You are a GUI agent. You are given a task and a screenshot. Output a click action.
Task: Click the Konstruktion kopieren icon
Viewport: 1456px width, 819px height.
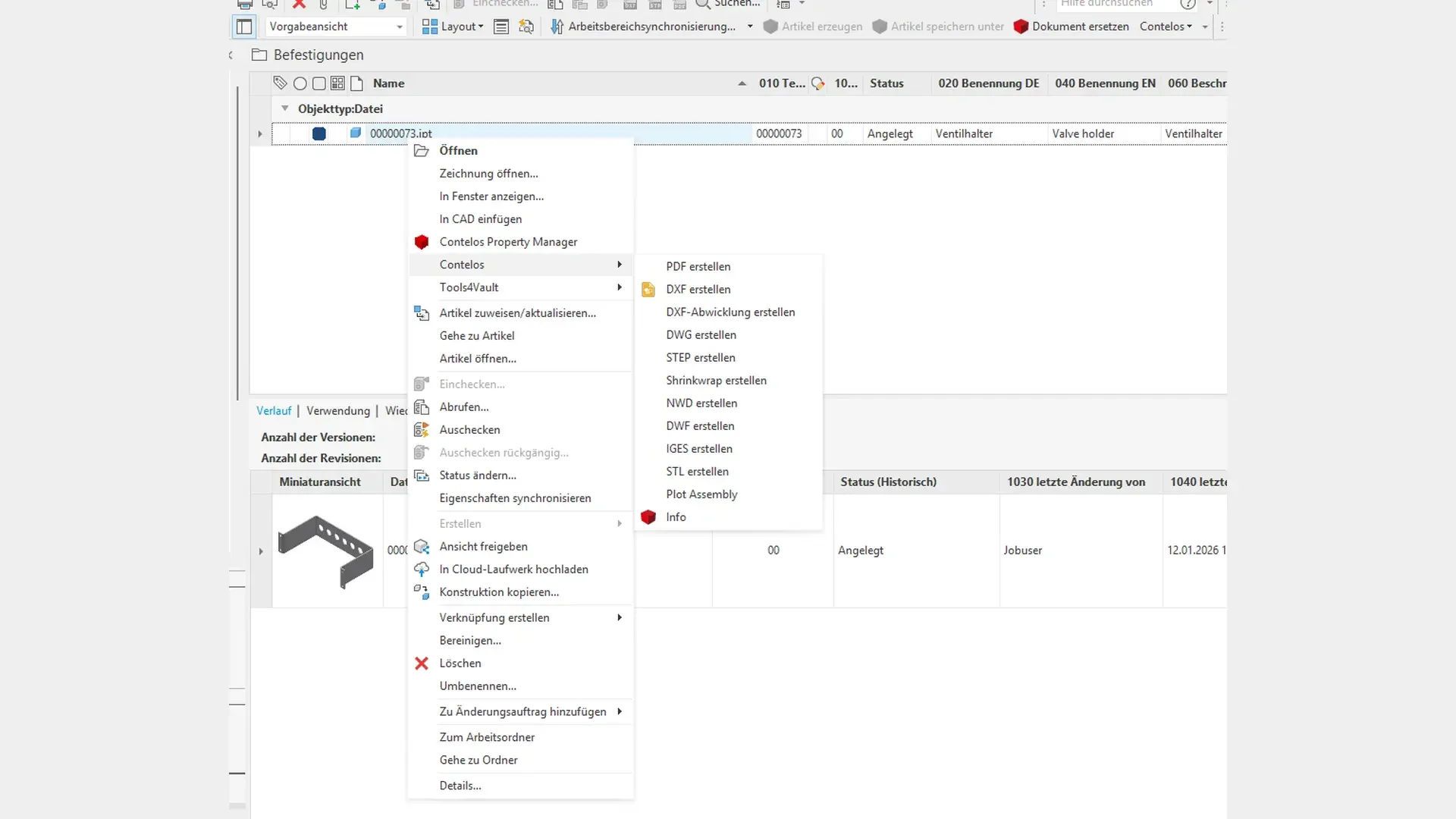(x=422, y=592)
